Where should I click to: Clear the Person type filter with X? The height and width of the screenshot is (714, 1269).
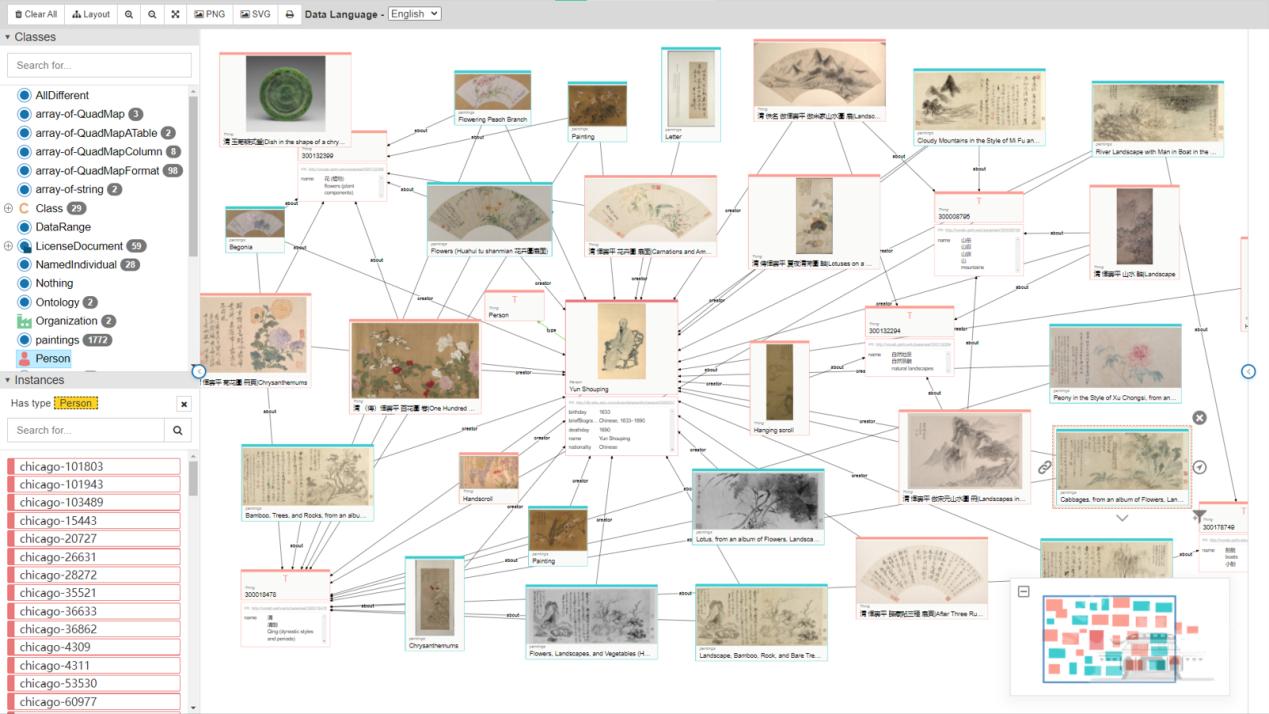point(184,404)
